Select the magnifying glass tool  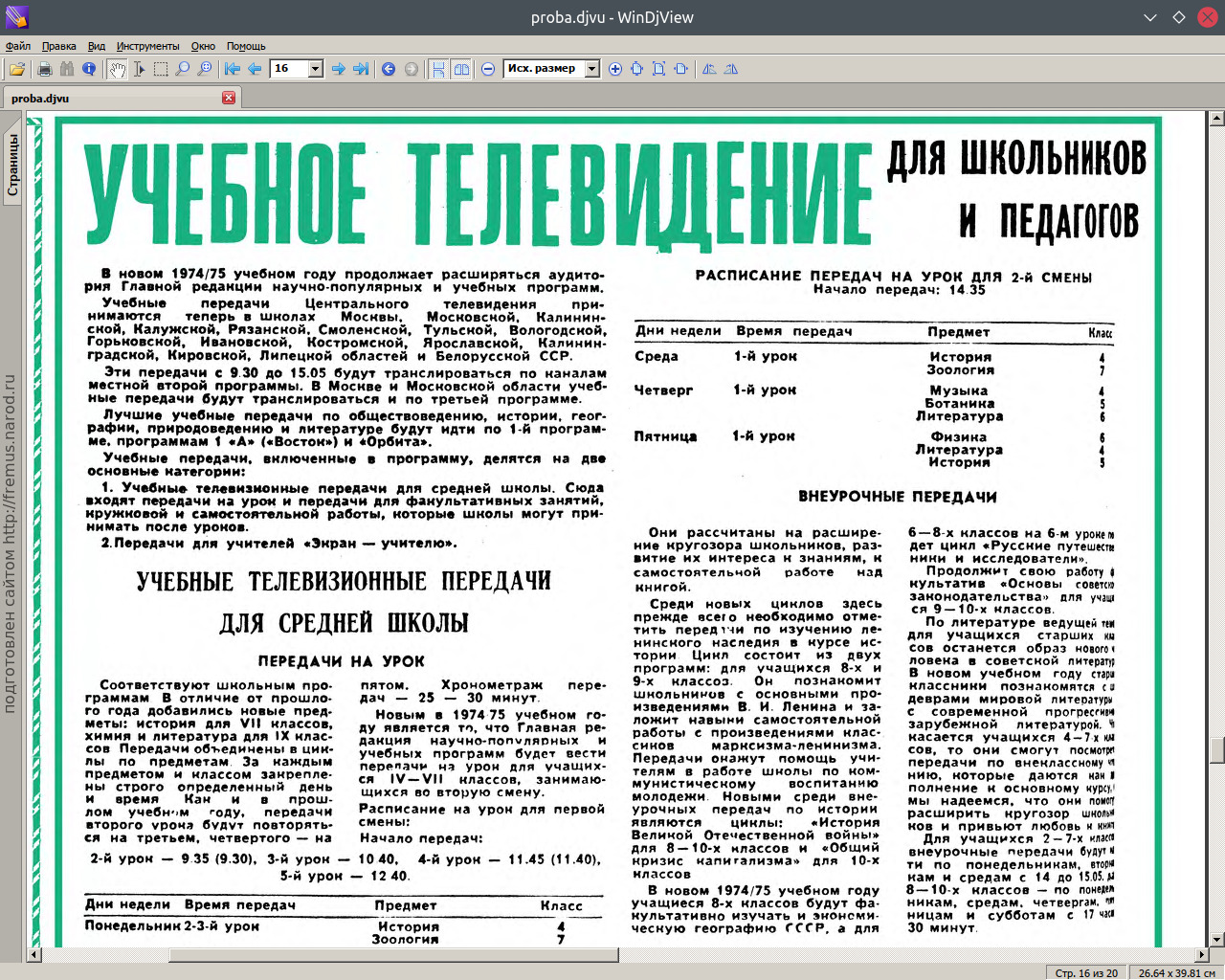[x=183, y=69]
